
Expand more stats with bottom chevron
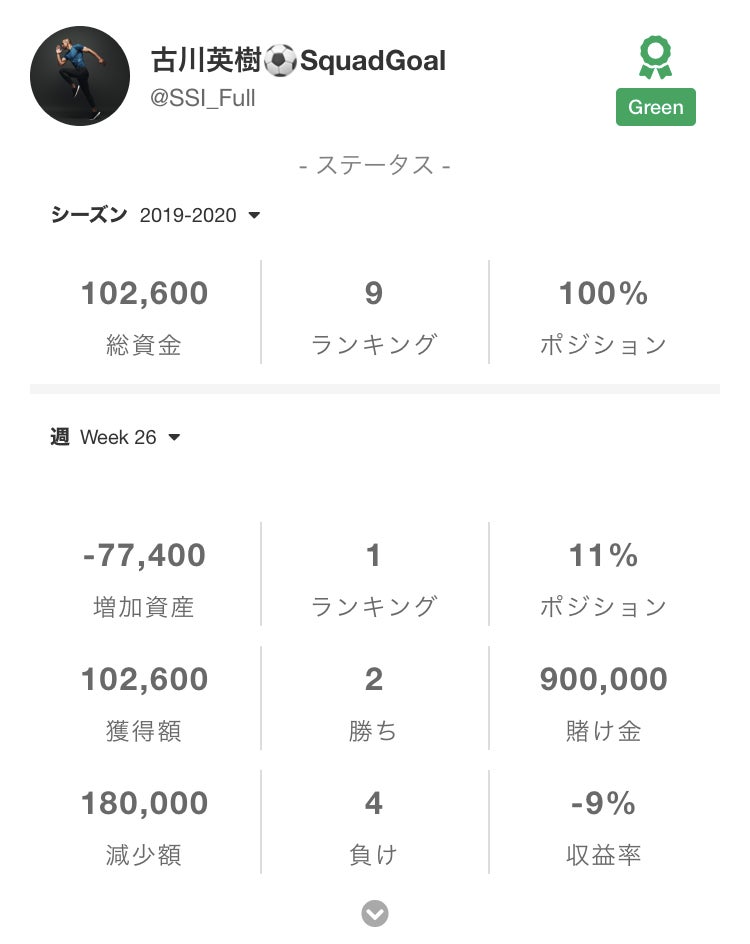click(x=375, y=913)
